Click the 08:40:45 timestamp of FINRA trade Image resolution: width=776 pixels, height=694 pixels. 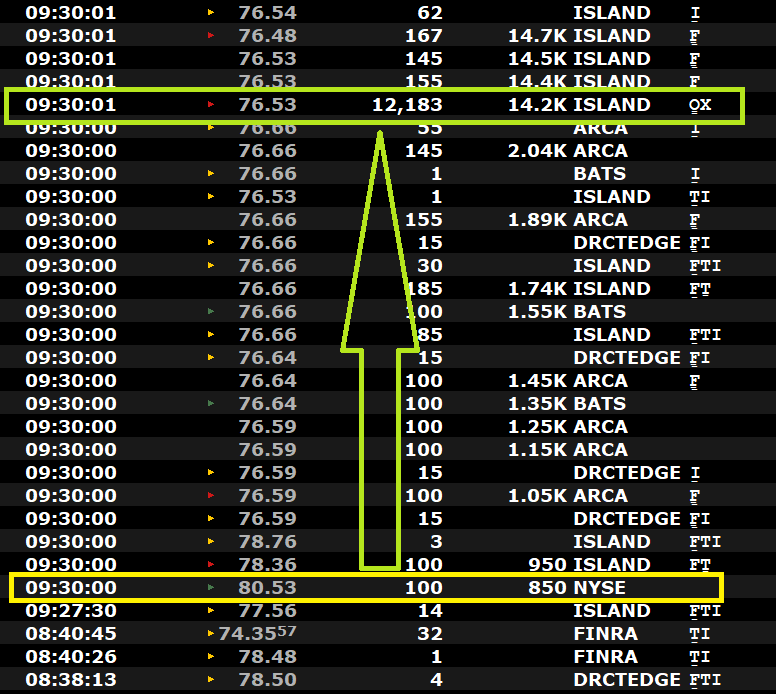[x=71, y=634]
